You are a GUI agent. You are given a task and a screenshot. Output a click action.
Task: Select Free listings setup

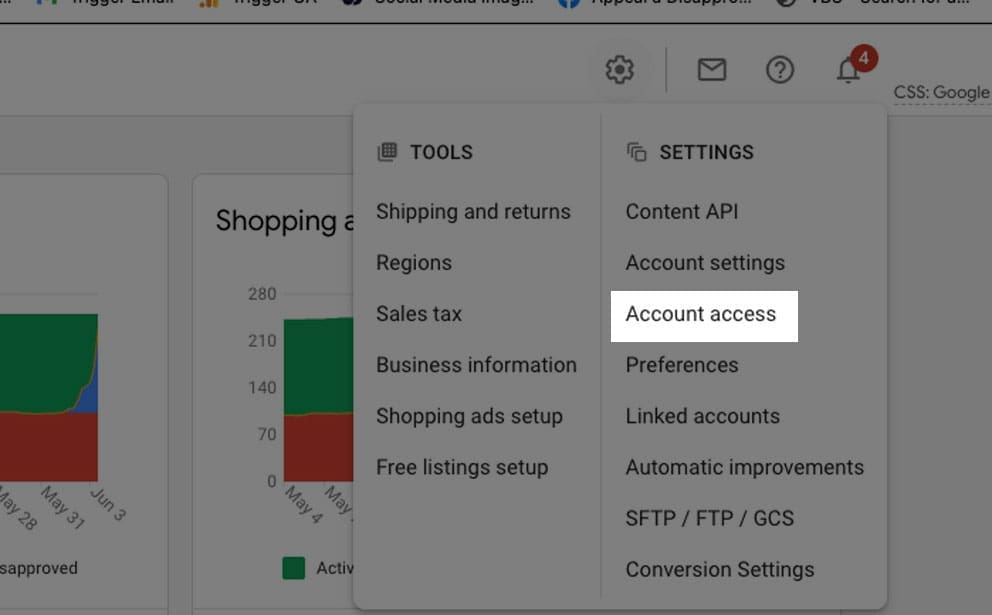tap(462, 467)
